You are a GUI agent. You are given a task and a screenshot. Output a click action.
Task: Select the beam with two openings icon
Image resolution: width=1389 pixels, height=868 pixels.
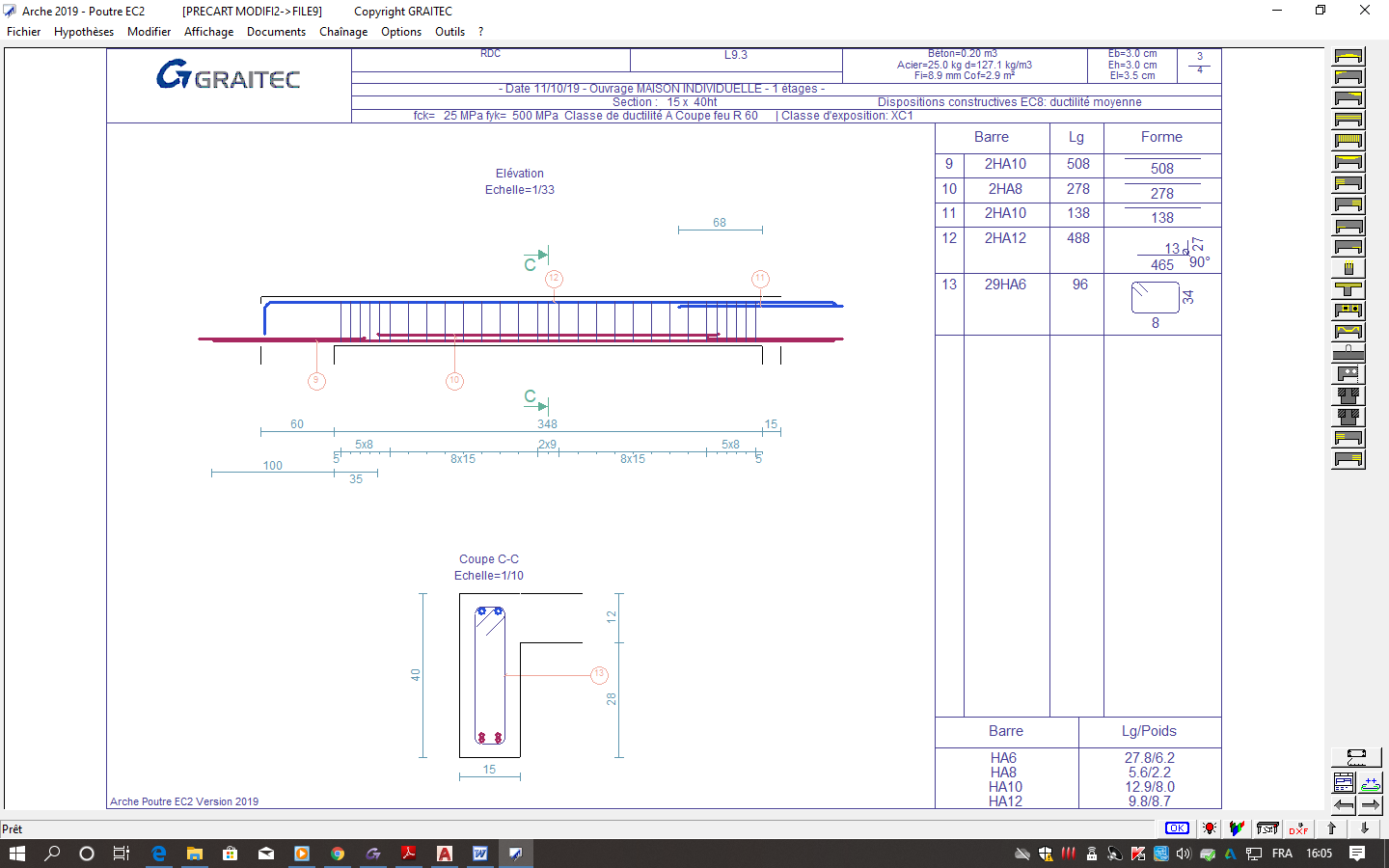click(1348, 311)
